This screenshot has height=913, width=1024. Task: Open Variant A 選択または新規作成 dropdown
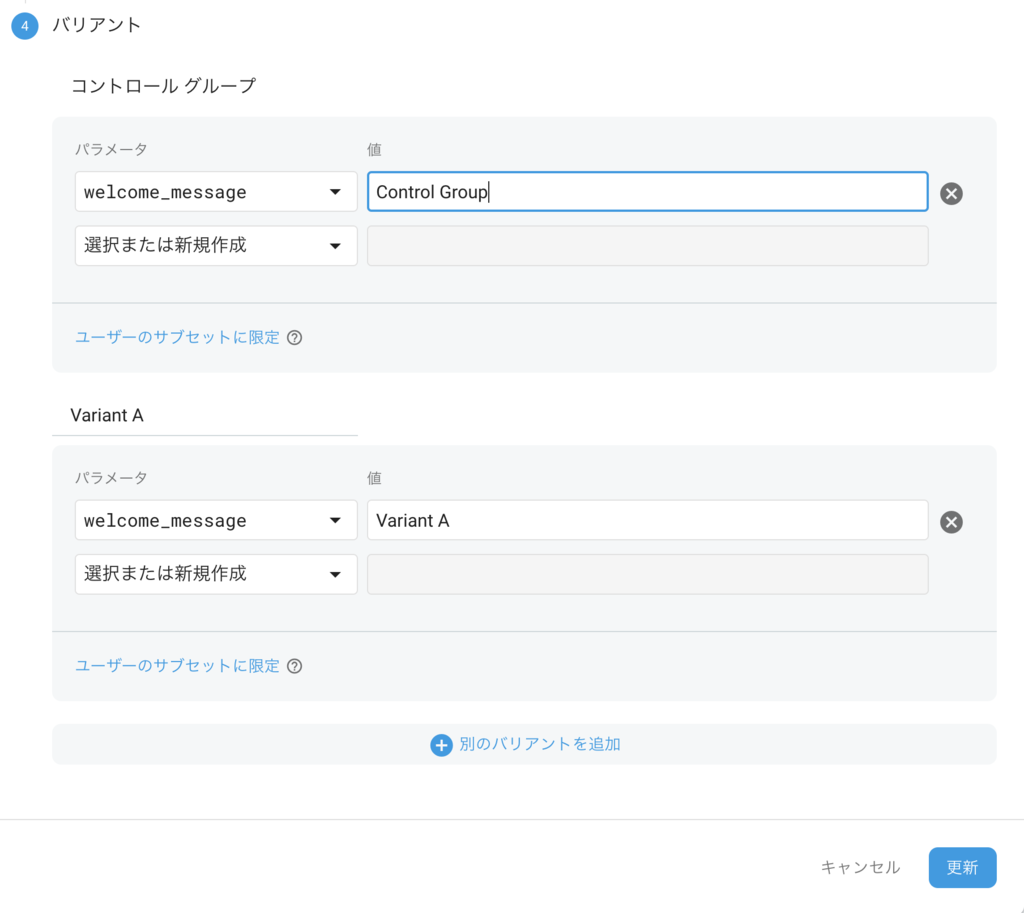click(216, 574)
